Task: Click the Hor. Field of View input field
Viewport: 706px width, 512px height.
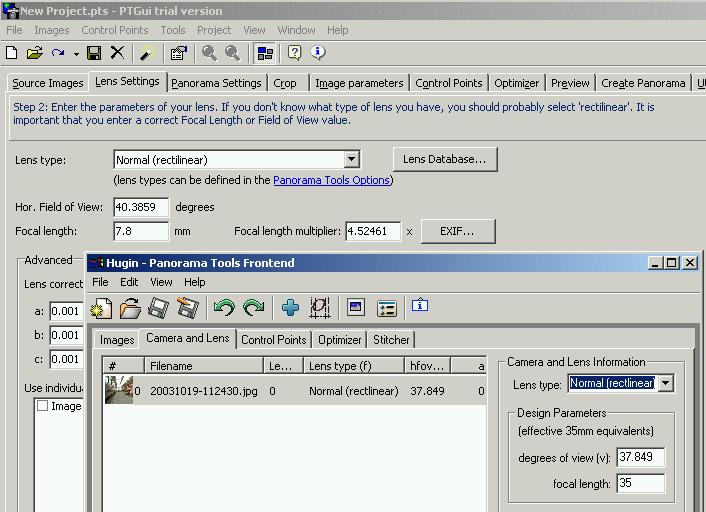Action: [x=141, y=207]
